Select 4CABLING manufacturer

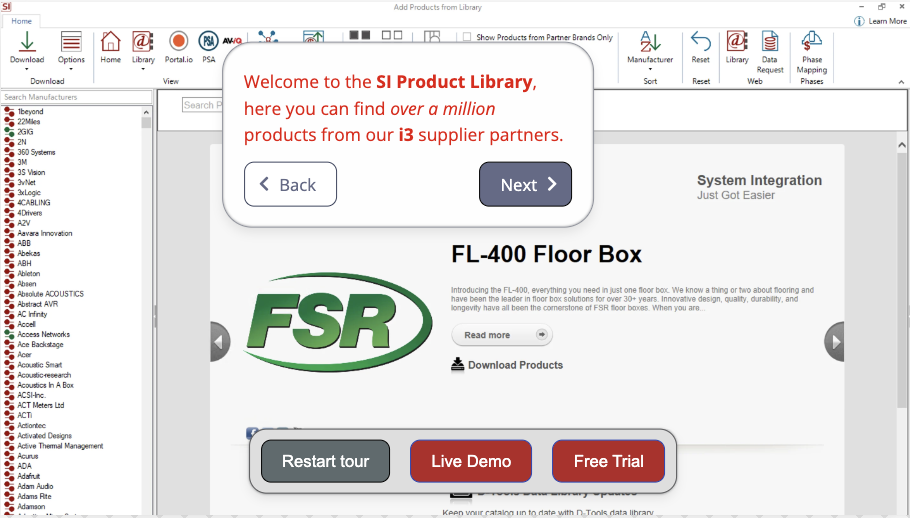point(34,202)
